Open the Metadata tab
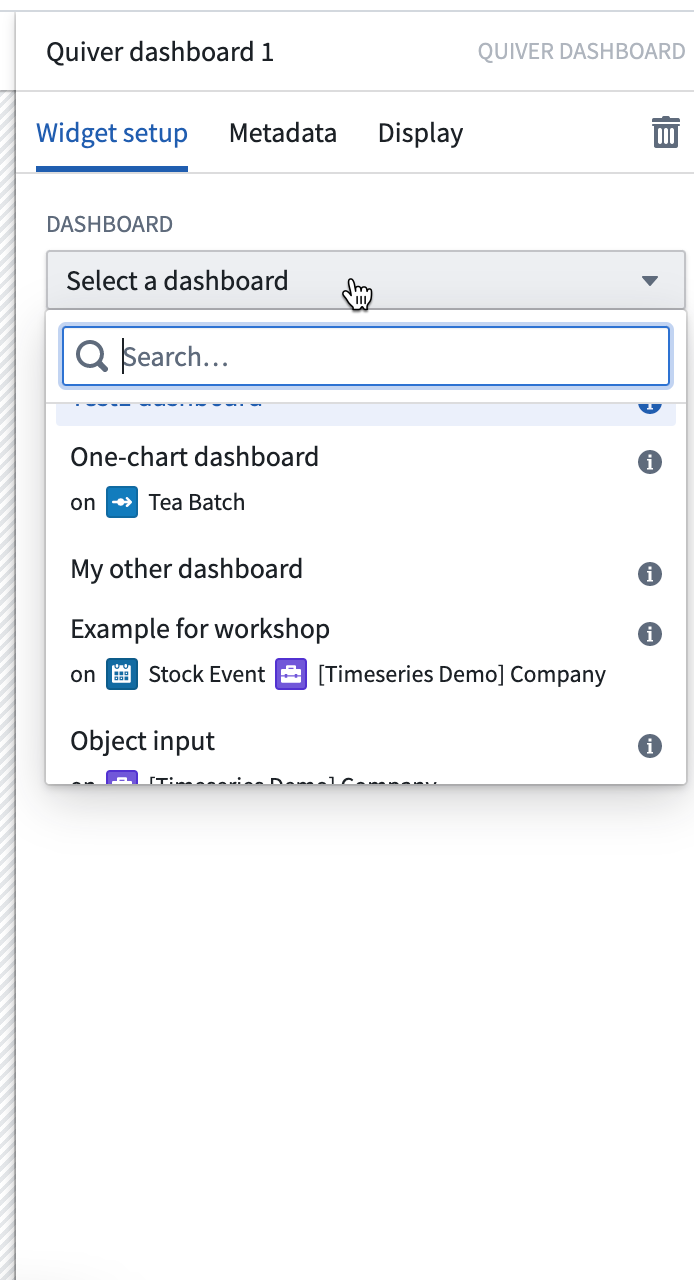This screenshot has height=1280, width=694. pos(283,133)
